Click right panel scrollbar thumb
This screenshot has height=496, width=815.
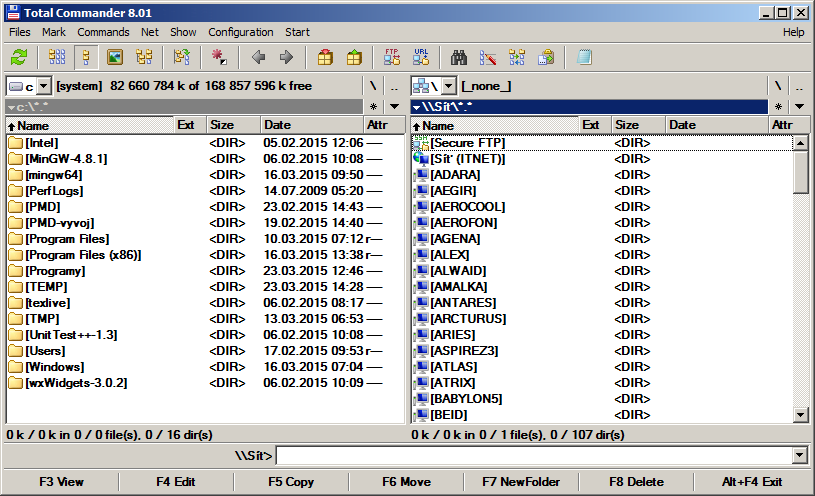coord(800,172)
